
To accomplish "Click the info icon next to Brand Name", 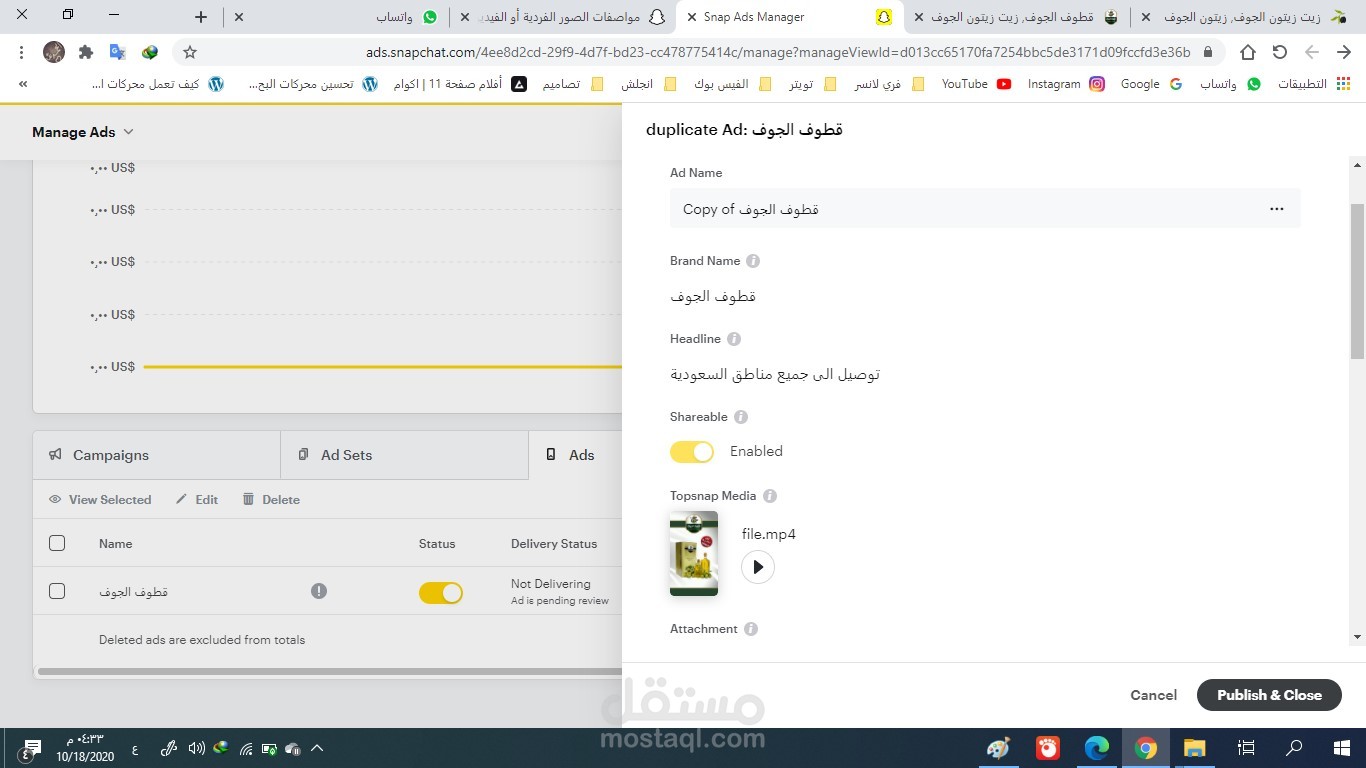I will pos(753,261).
